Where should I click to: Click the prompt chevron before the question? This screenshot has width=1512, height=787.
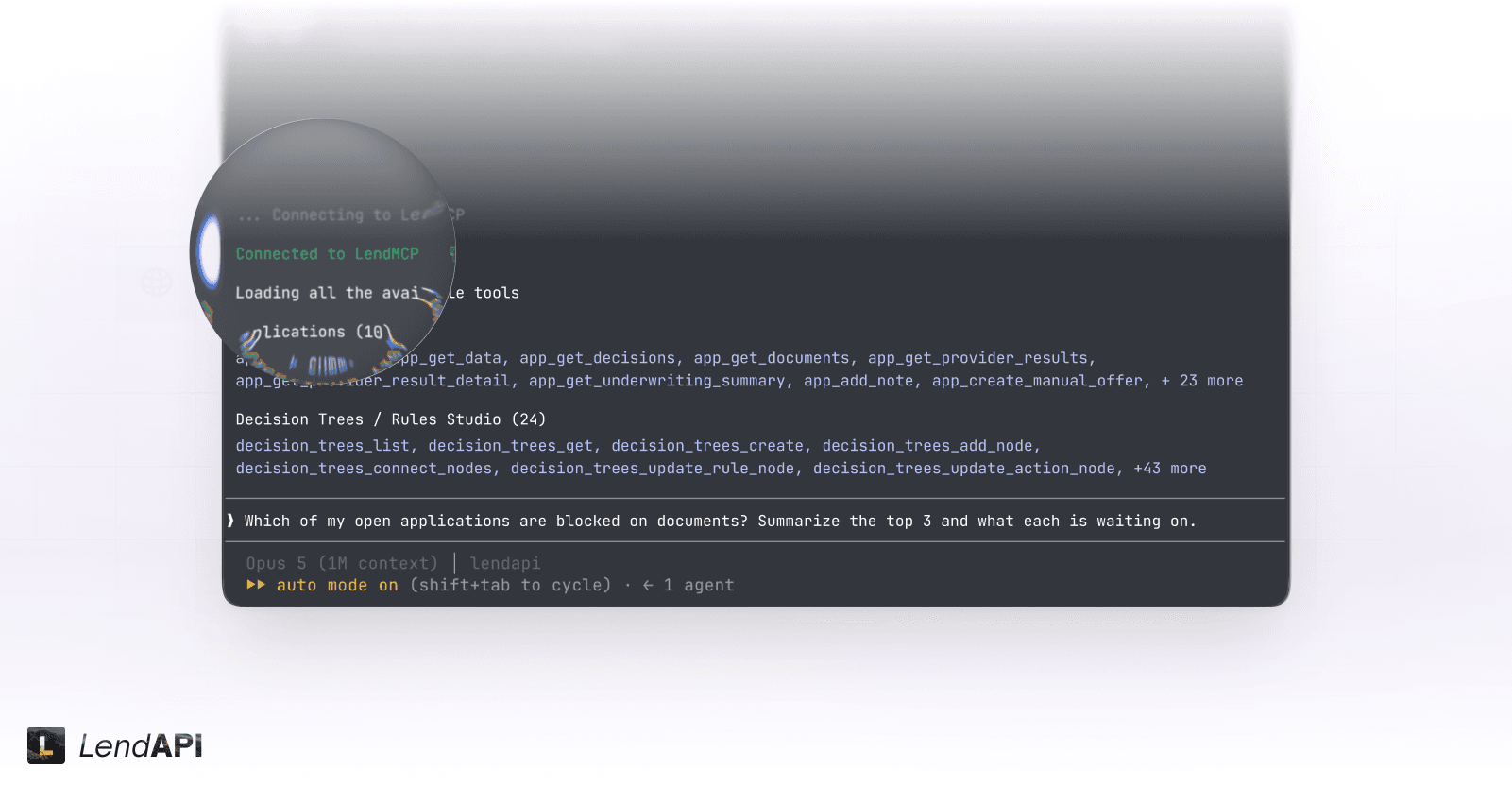pos(230,521)
